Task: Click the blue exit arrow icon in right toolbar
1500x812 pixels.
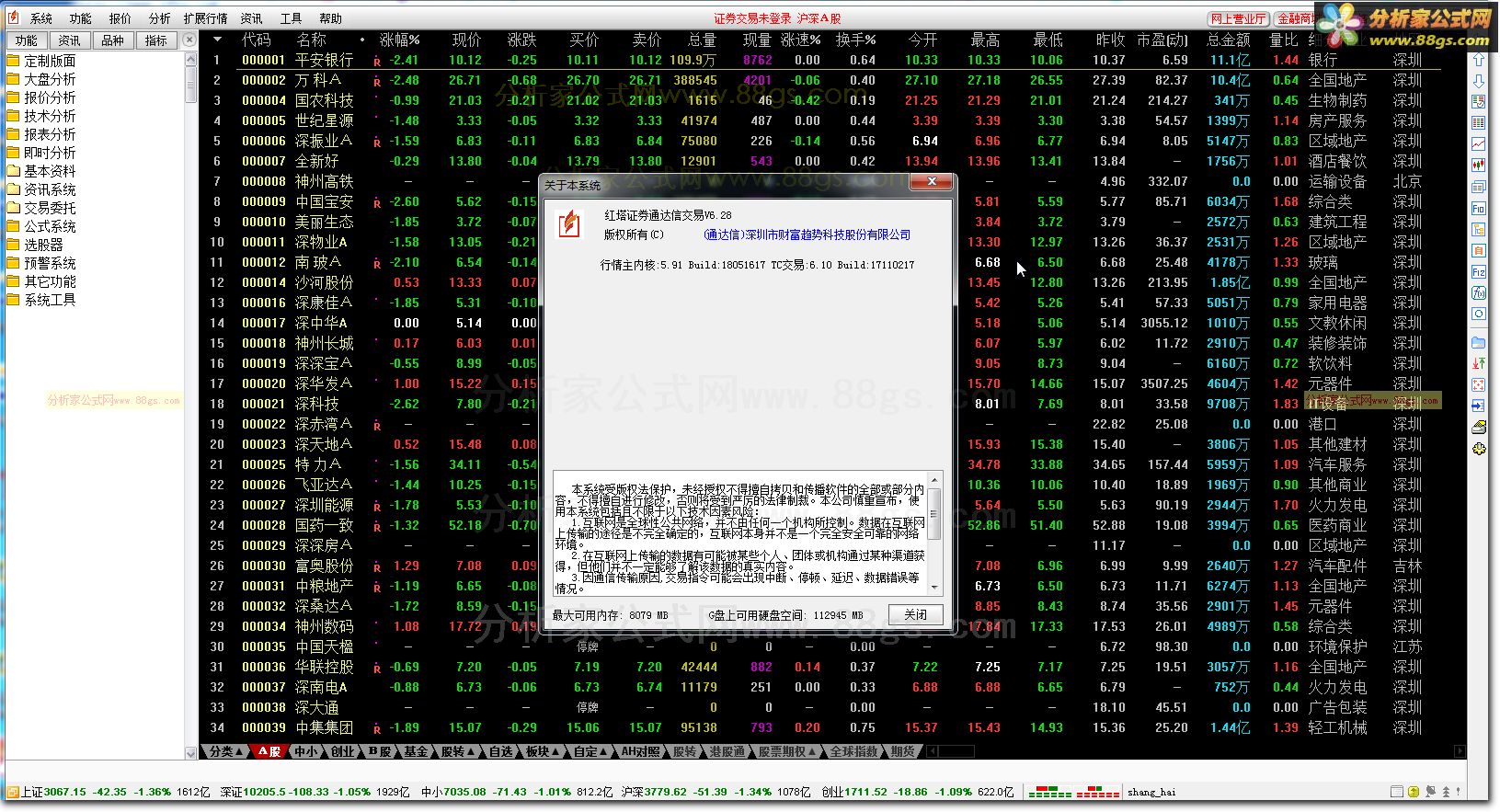Action: pos(1479,406)
